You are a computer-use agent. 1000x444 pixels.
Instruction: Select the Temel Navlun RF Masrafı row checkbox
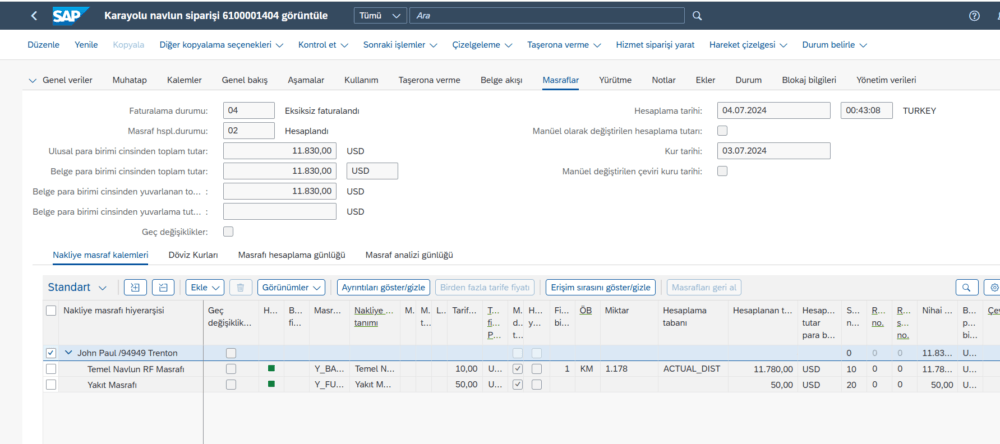pyautogui.click(x=51, y=369)
